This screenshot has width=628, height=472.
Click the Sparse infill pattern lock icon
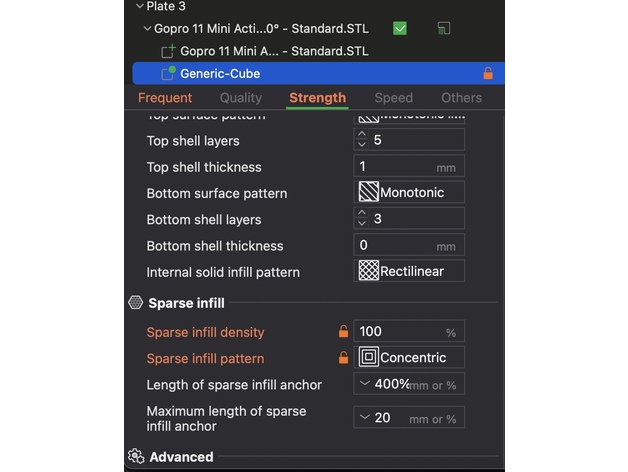click(343, 358)
